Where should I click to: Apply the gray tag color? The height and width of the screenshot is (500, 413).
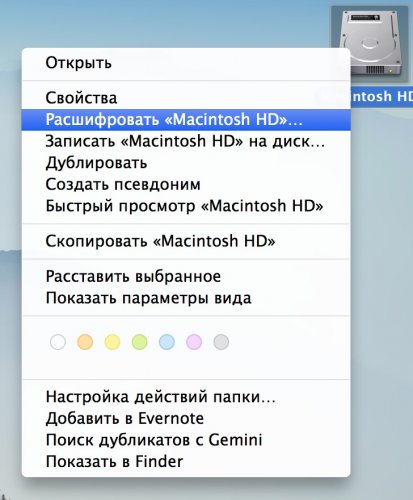pyautogui.click(x=221, y=342)
